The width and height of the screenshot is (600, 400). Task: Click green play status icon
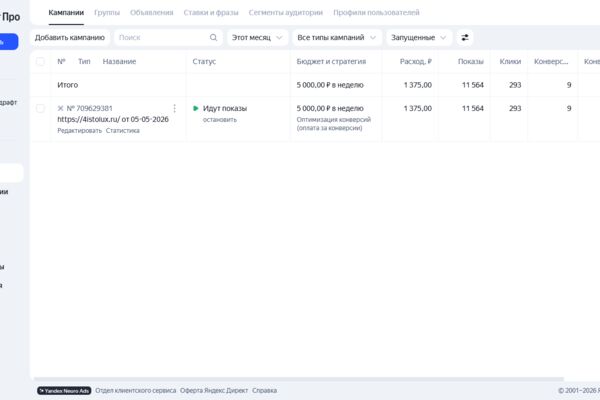(x=196, y=108)
